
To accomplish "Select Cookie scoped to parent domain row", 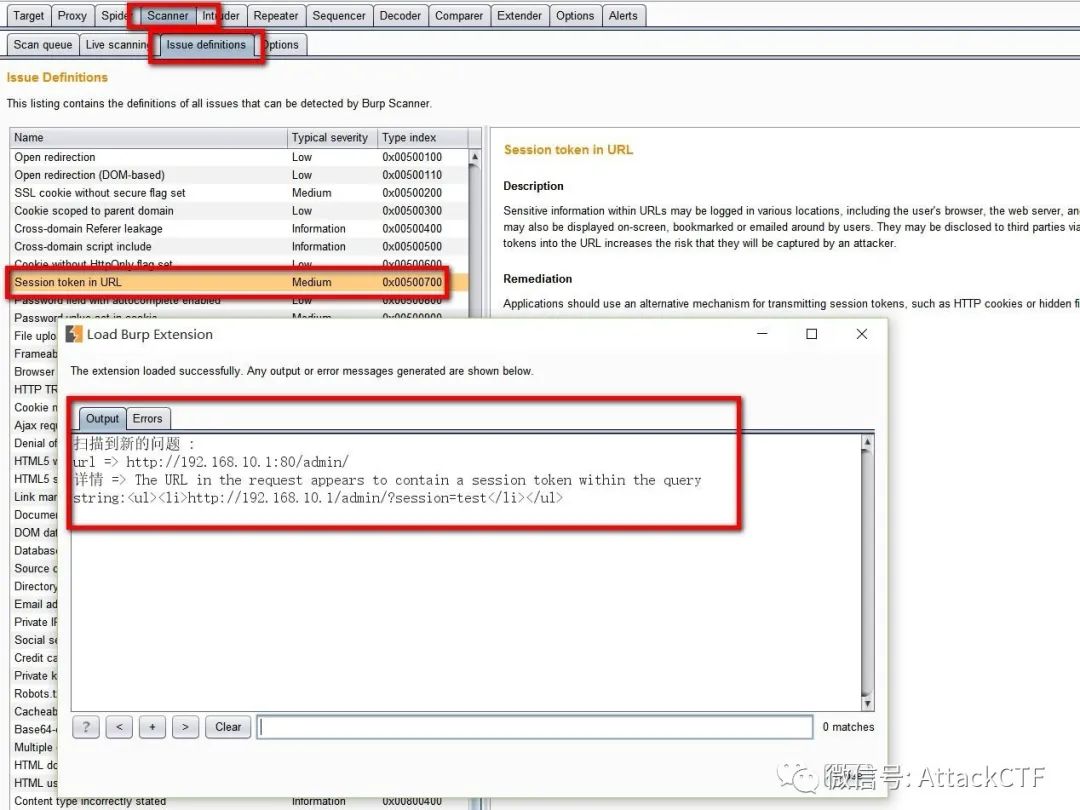I will coord(238,211).
